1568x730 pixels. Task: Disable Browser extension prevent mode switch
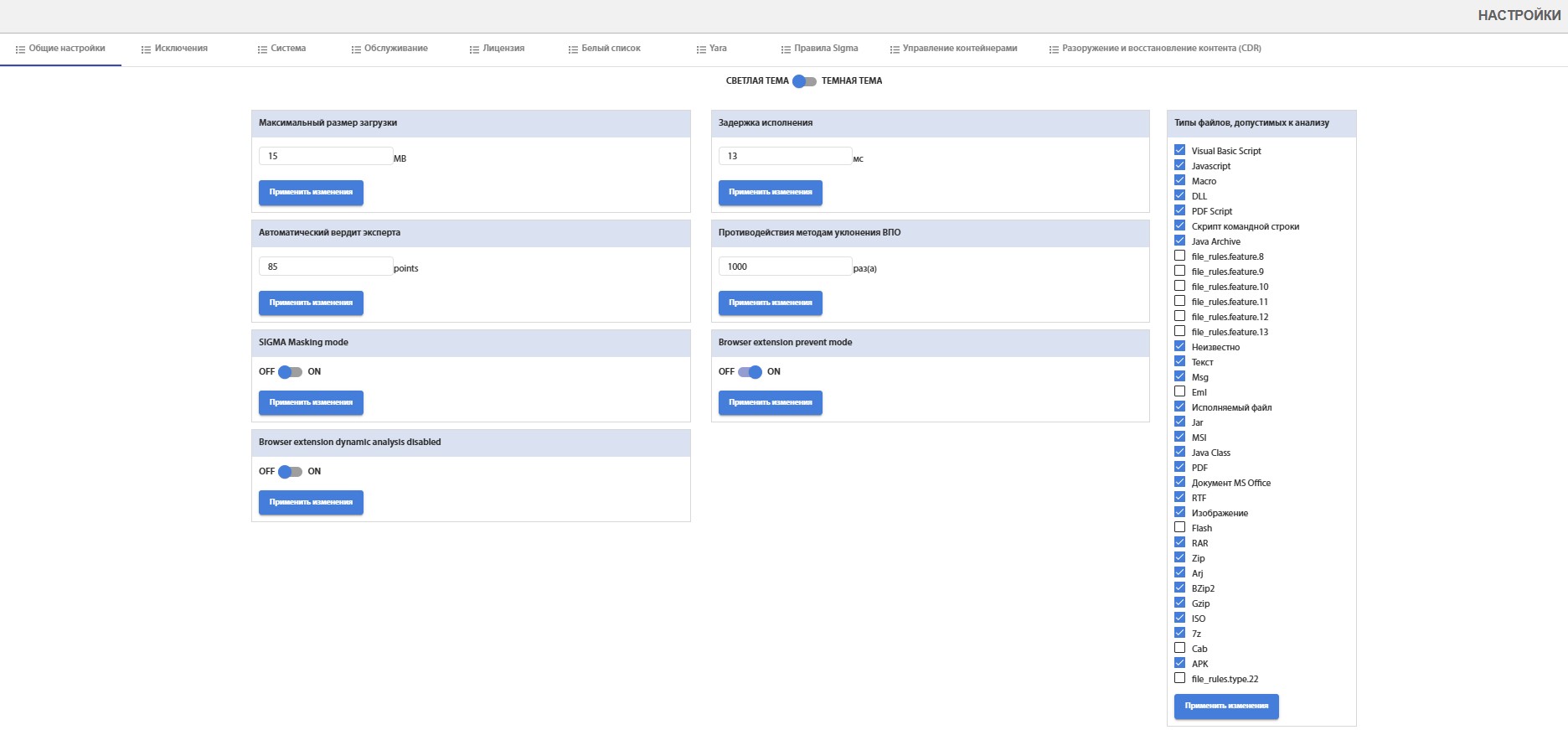point(750,372)
